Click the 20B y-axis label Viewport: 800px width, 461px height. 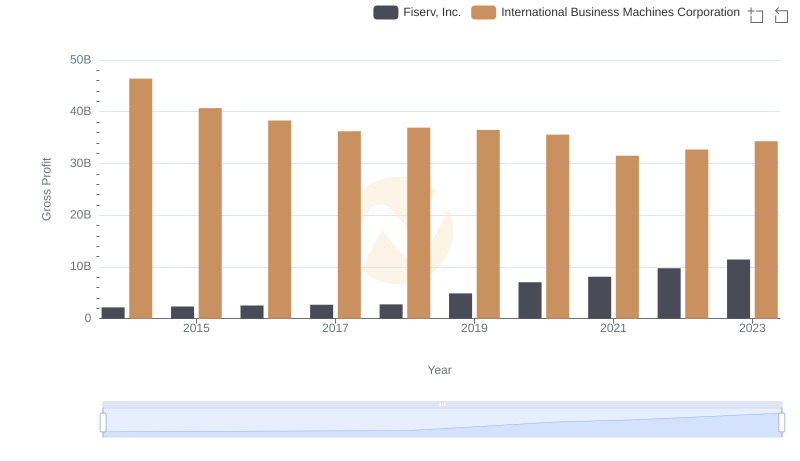coord(81,215)
